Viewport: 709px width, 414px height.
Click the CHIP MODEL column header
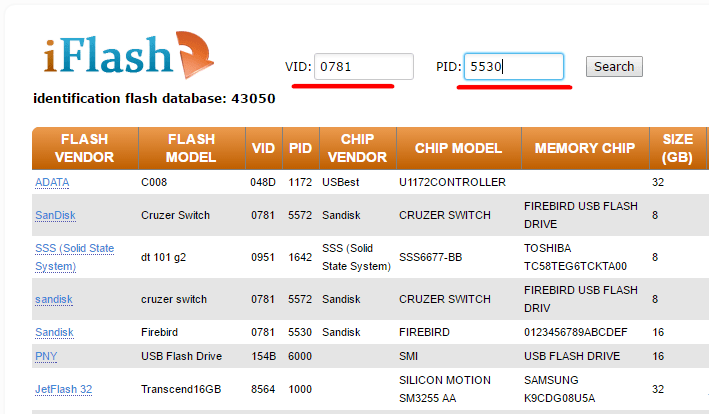458,148
